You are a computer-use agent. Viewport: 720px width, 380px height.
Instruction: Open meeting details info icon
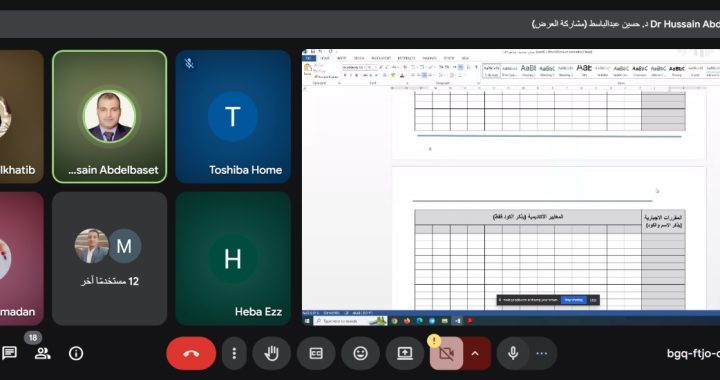(x=76, y=353)
